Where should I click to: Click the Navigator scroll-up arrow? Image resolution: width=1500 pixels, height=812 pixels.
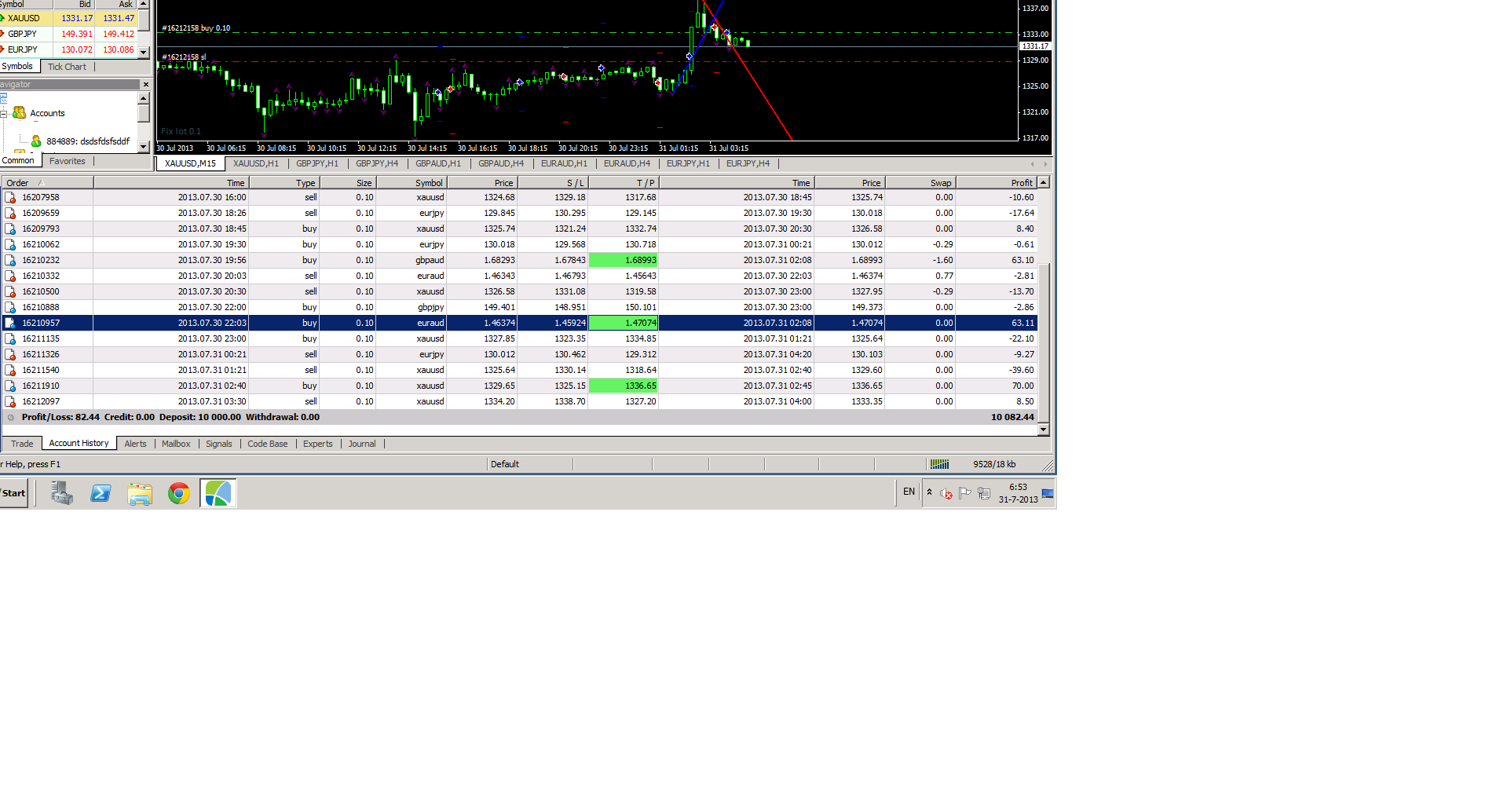(x=144, y=98)
